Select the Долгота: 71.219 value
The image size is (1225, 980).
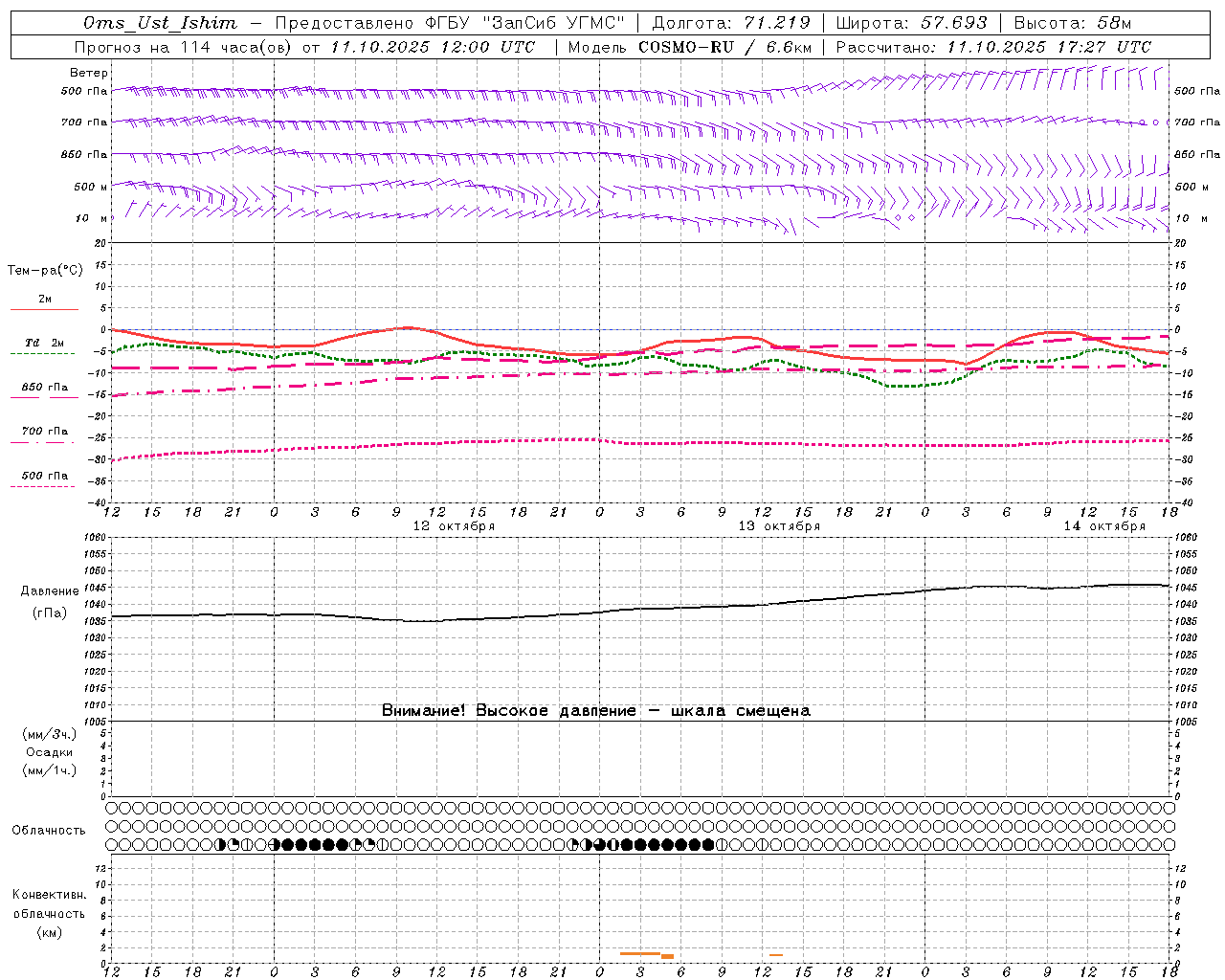coord(731,23)
